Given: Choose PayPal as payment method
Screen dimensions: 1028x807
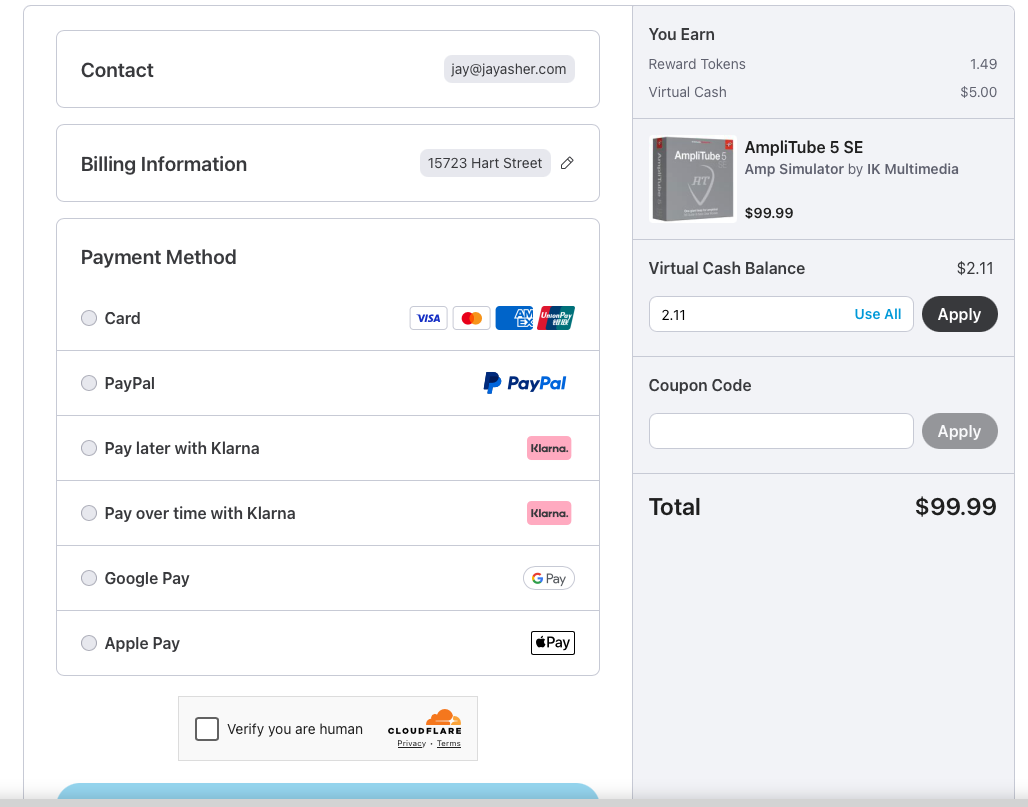Looking at the screenshot, I should (x=89, y=383).
